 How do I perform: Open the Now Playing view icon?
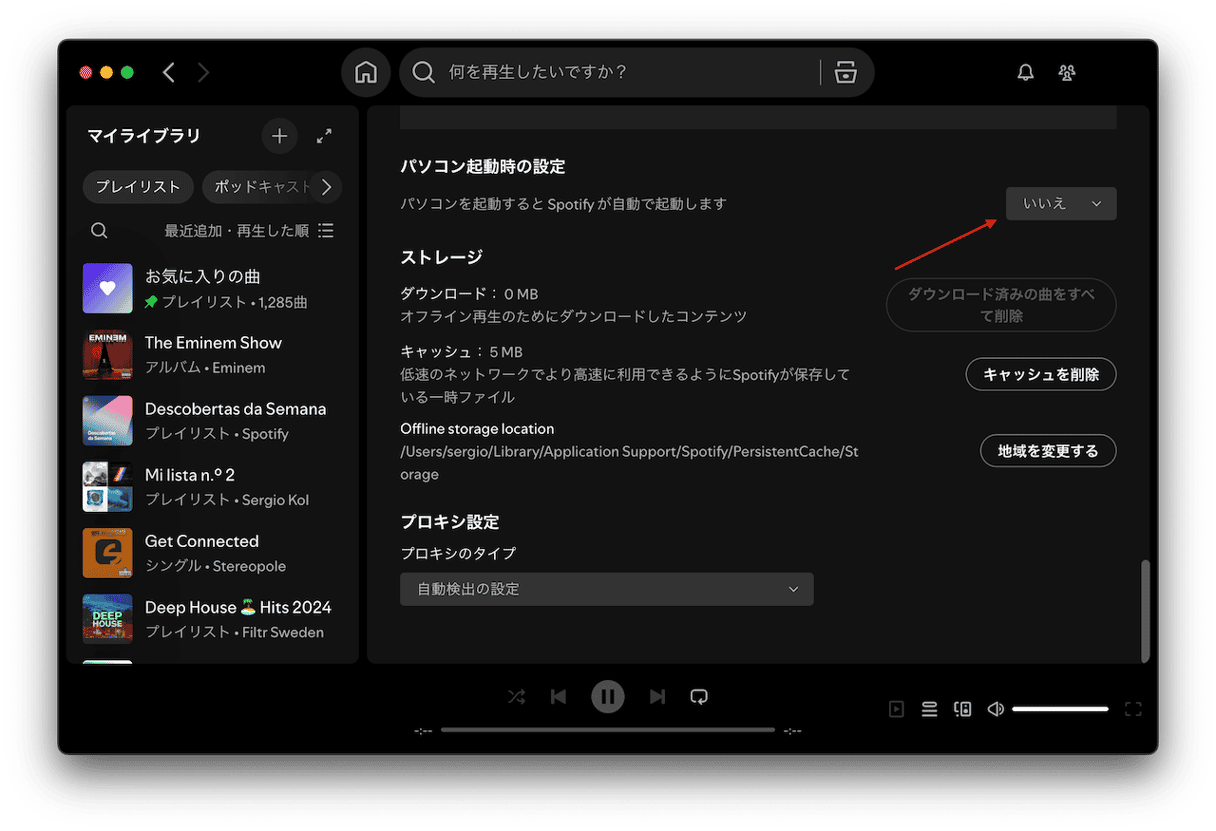(x=896, y=709)
